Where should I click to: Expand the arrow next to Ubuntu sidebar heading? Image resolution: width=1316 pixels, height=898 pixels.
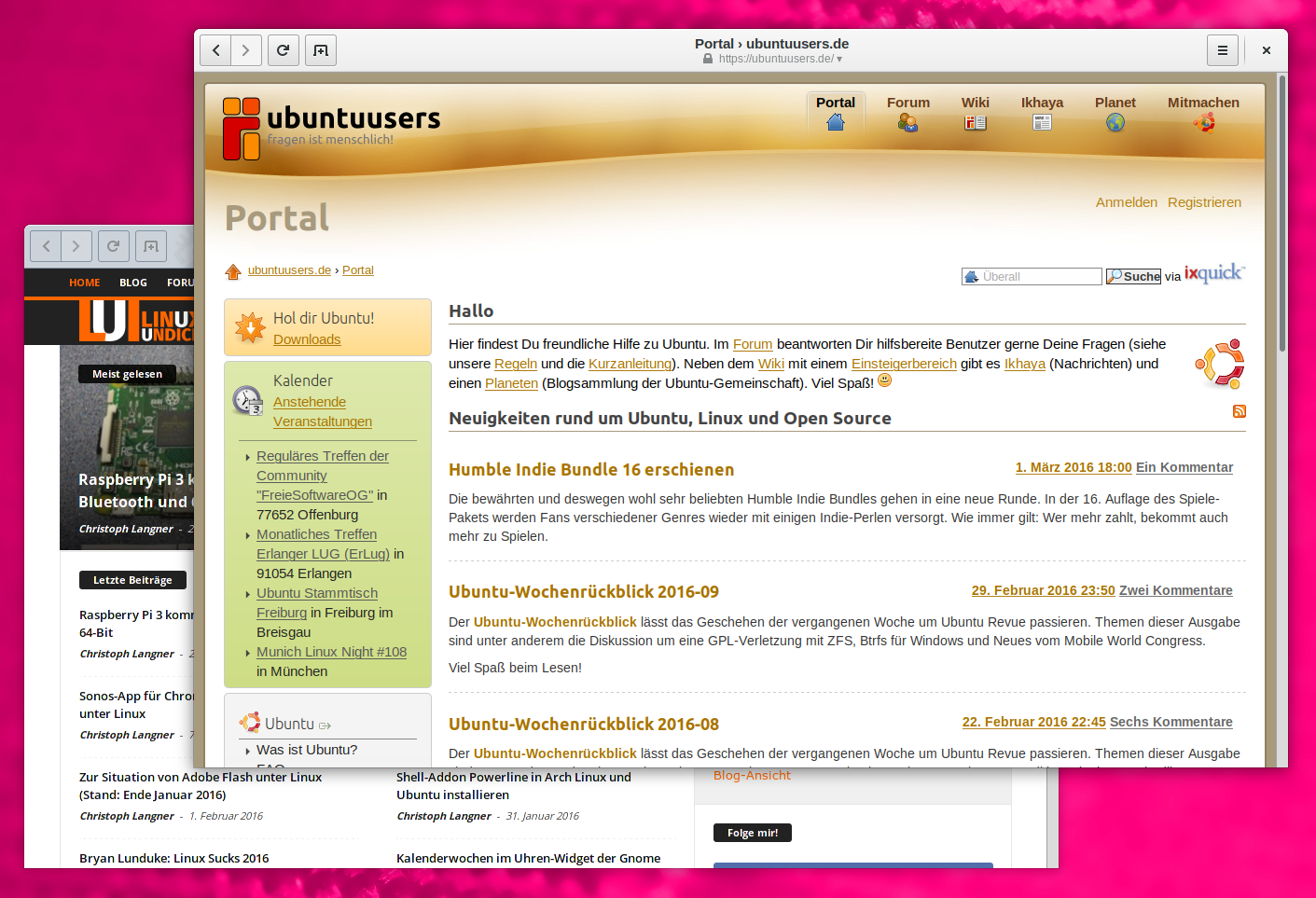tap(323, 724)
